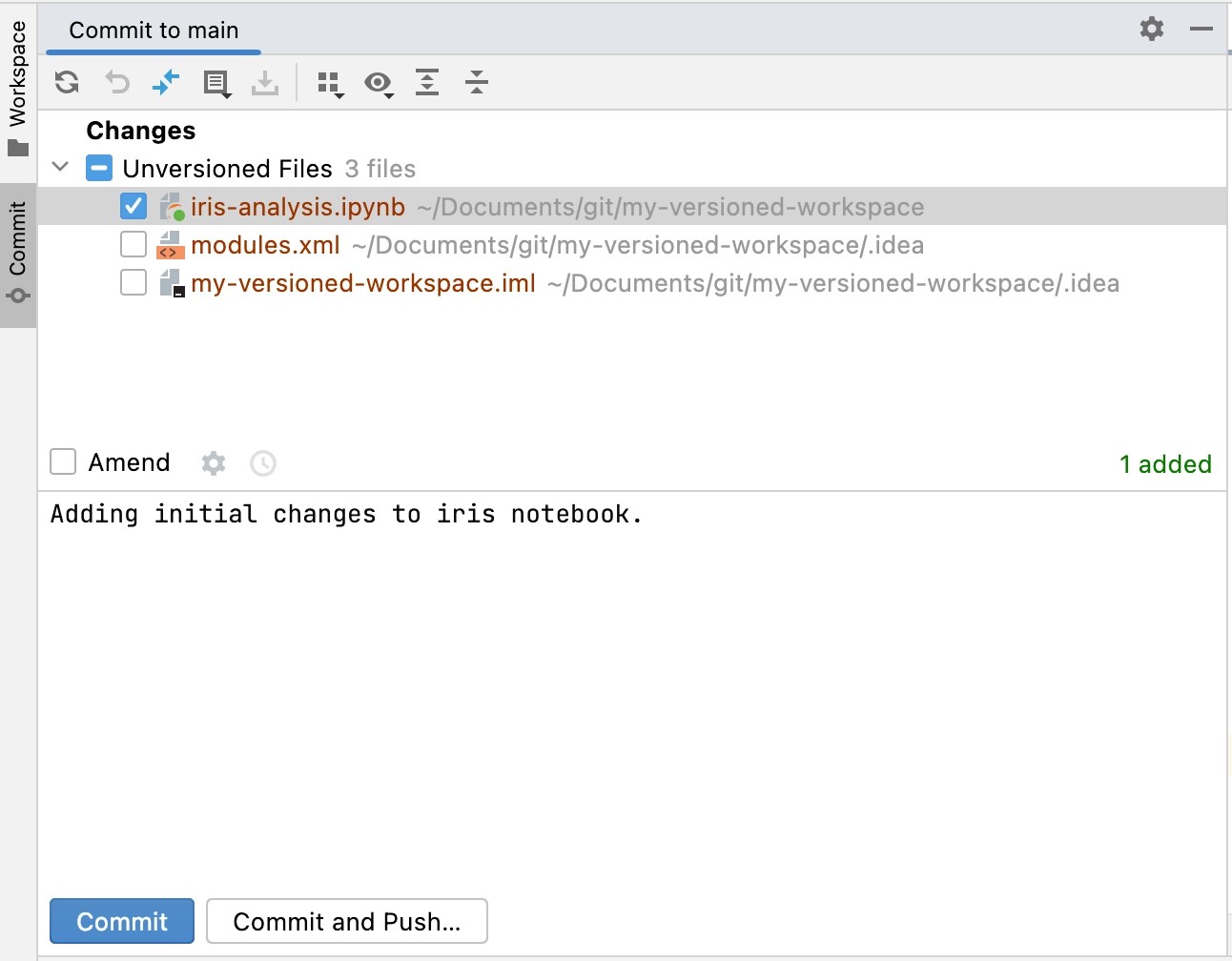Uncheck iris-analysis.ipynb from the commit
1232x961 pixels.
coord(133,206)
